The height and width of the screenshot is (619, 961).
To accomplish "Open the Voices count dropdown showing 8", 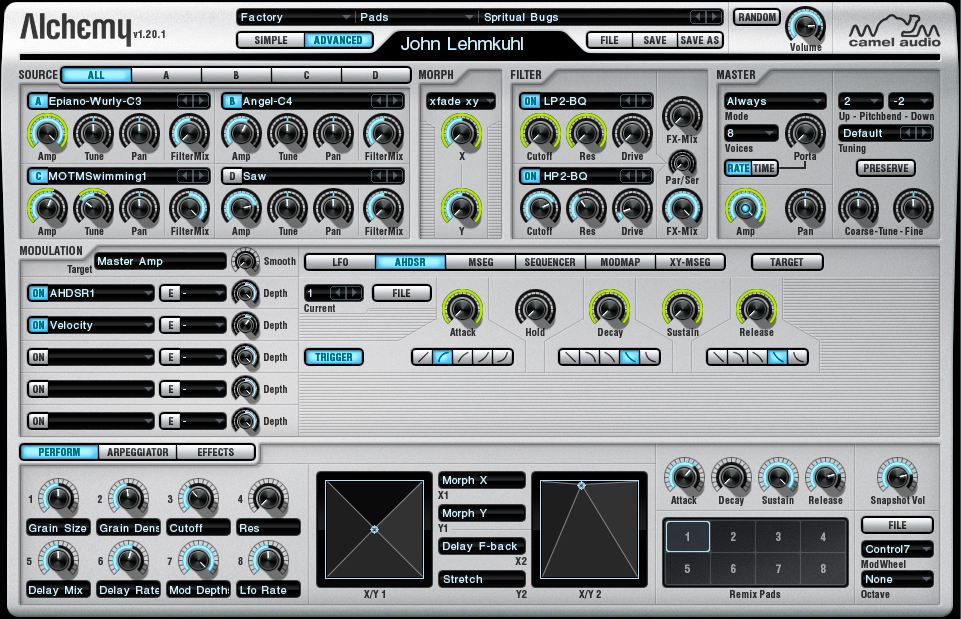I will click(x=751, y=132).
